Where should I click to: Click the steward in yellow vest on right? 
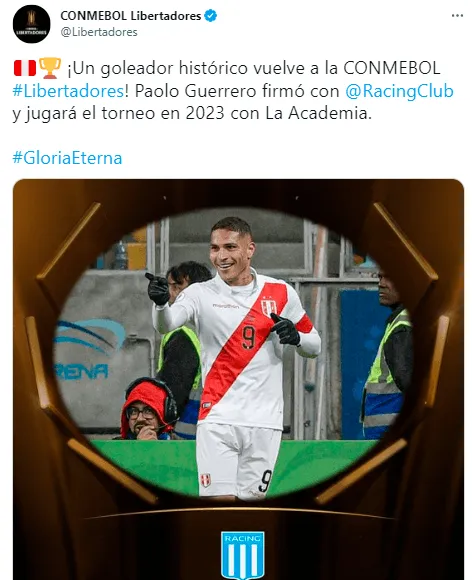point(388,355)
